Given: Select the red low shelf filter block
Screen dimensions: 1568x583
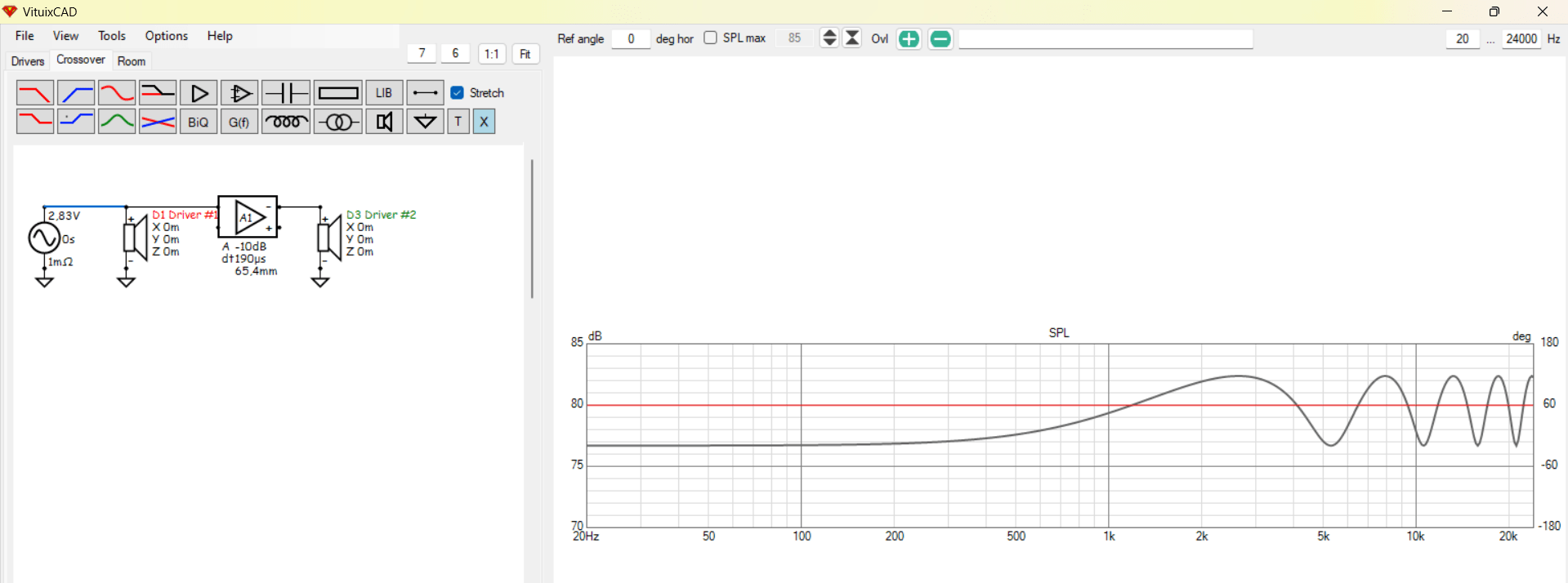Looking at the screenshot, I should [35, 122].
